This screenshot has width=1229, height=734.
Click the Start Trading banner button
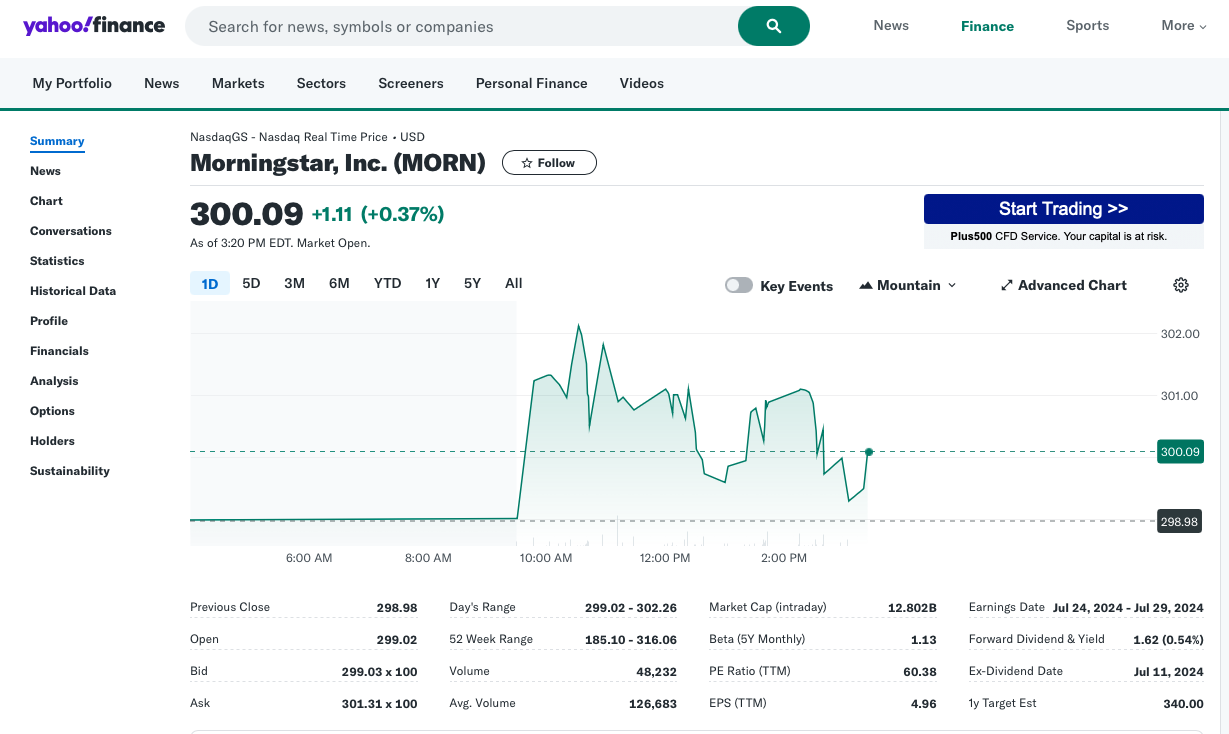pos(1063,208)
